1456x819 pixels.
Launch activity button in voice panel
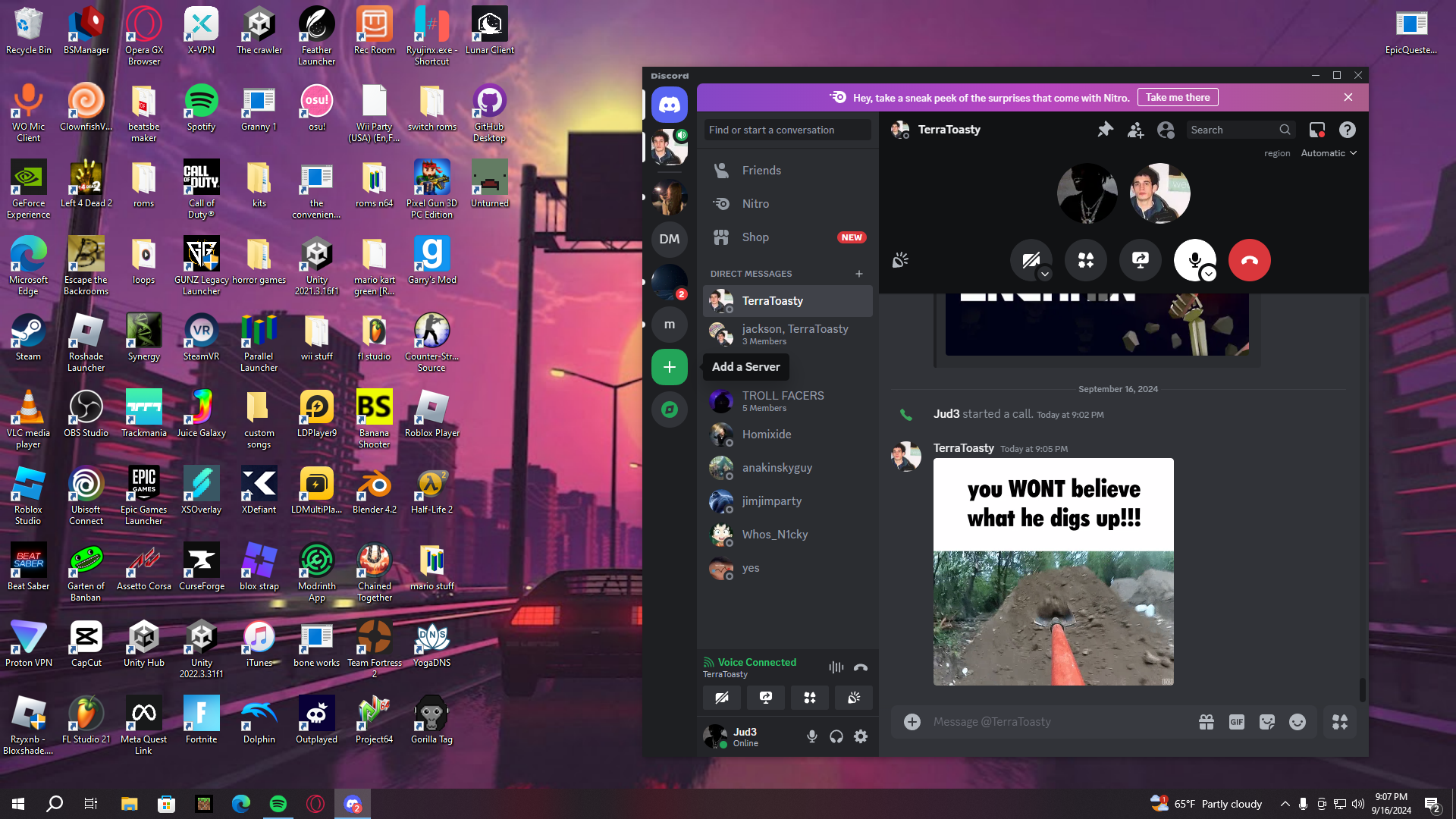coord(810,698)
